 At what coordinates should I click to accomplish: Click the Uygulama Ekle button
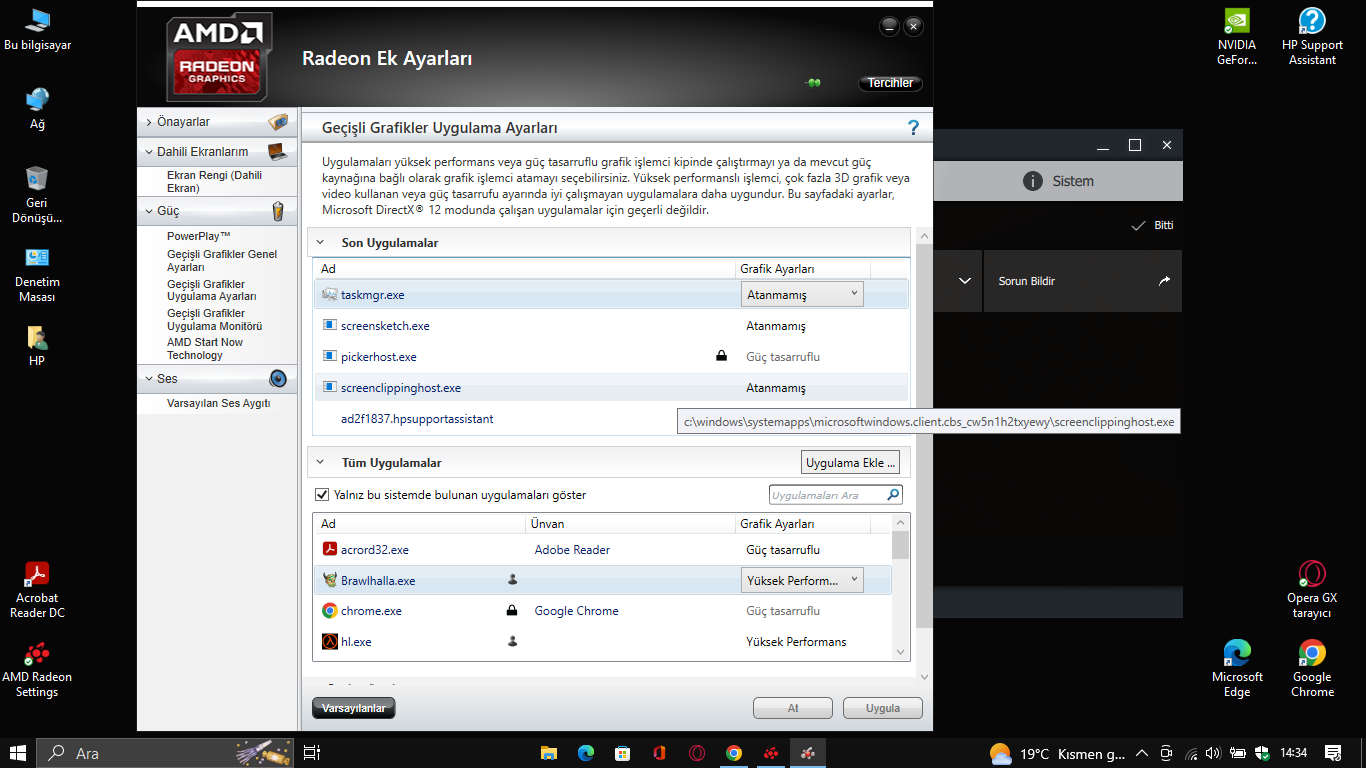(851, 463)
